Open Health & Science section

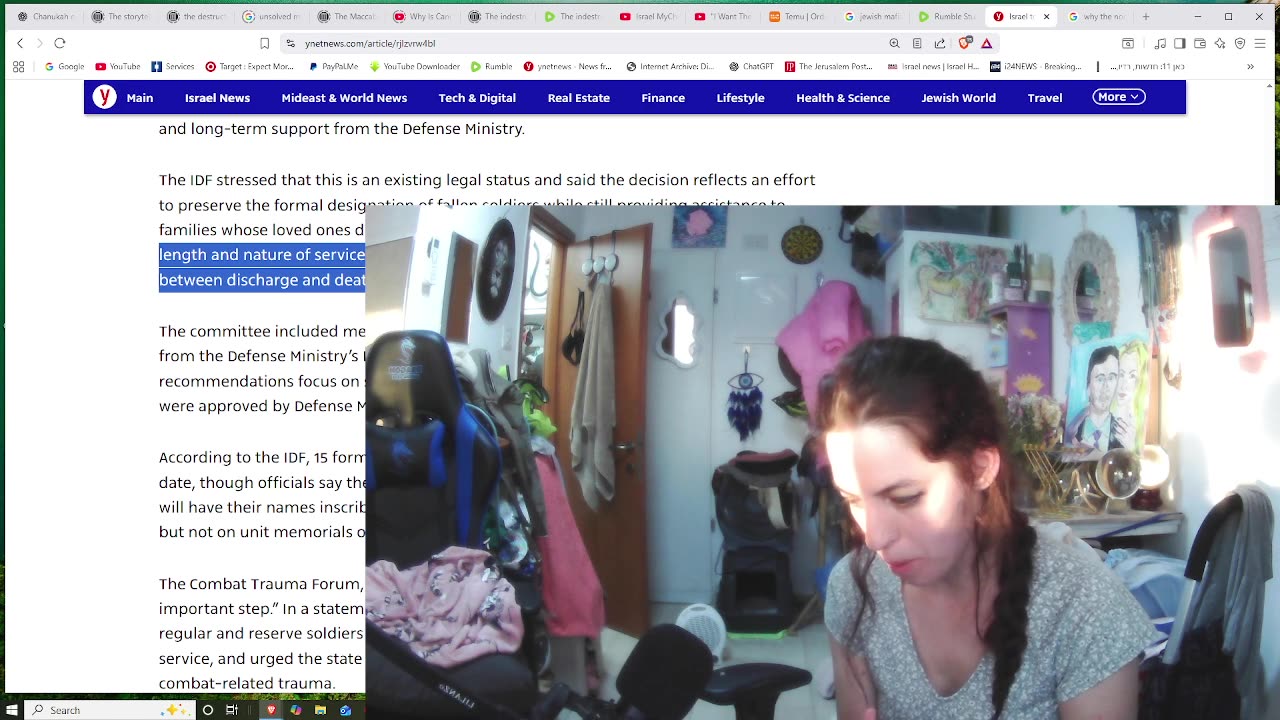(x=843, y=98)
